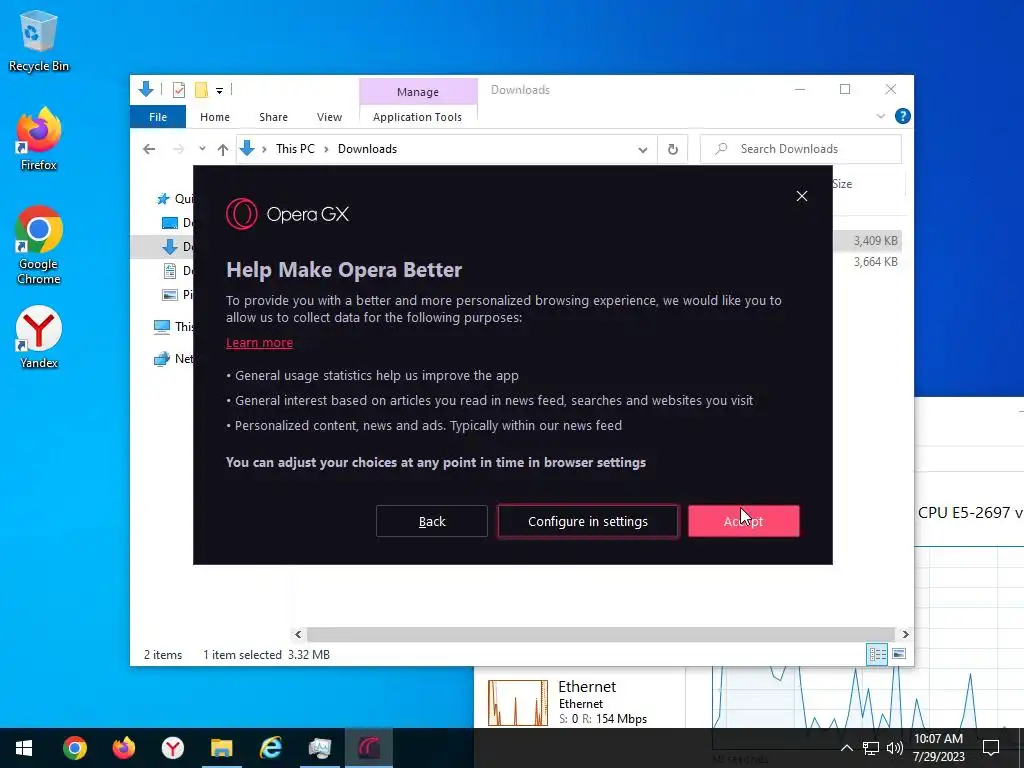This screenshot has width=1024, height=768.
Task: Click the Opera GX logo in dialog
Action: [x=287, y=214]
